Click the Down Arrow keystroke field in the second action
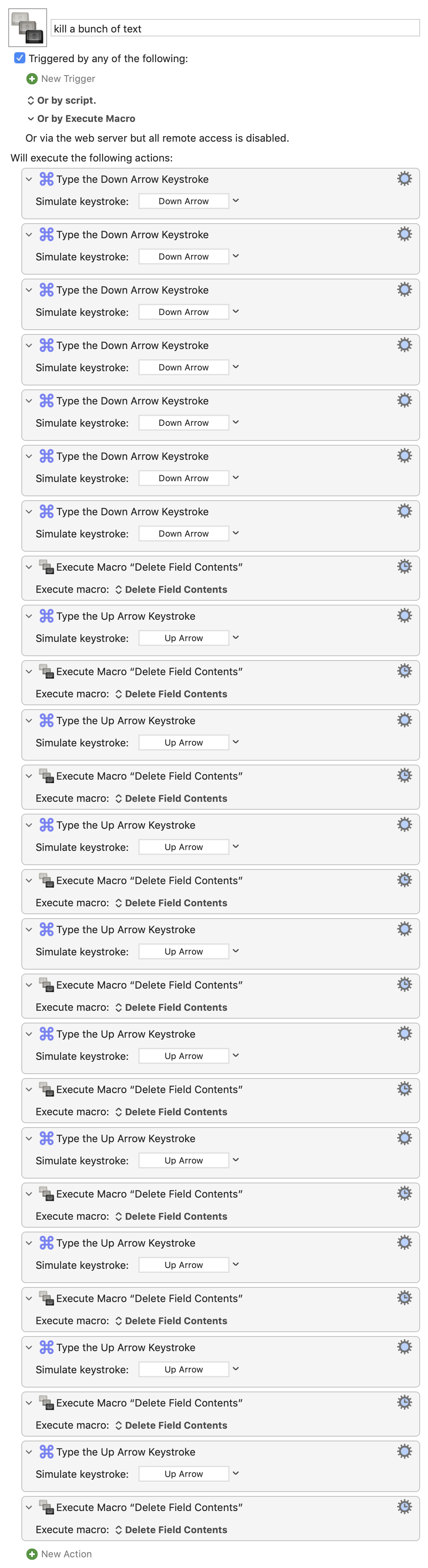Viewport: 428px width, 1568px height. 184,256
